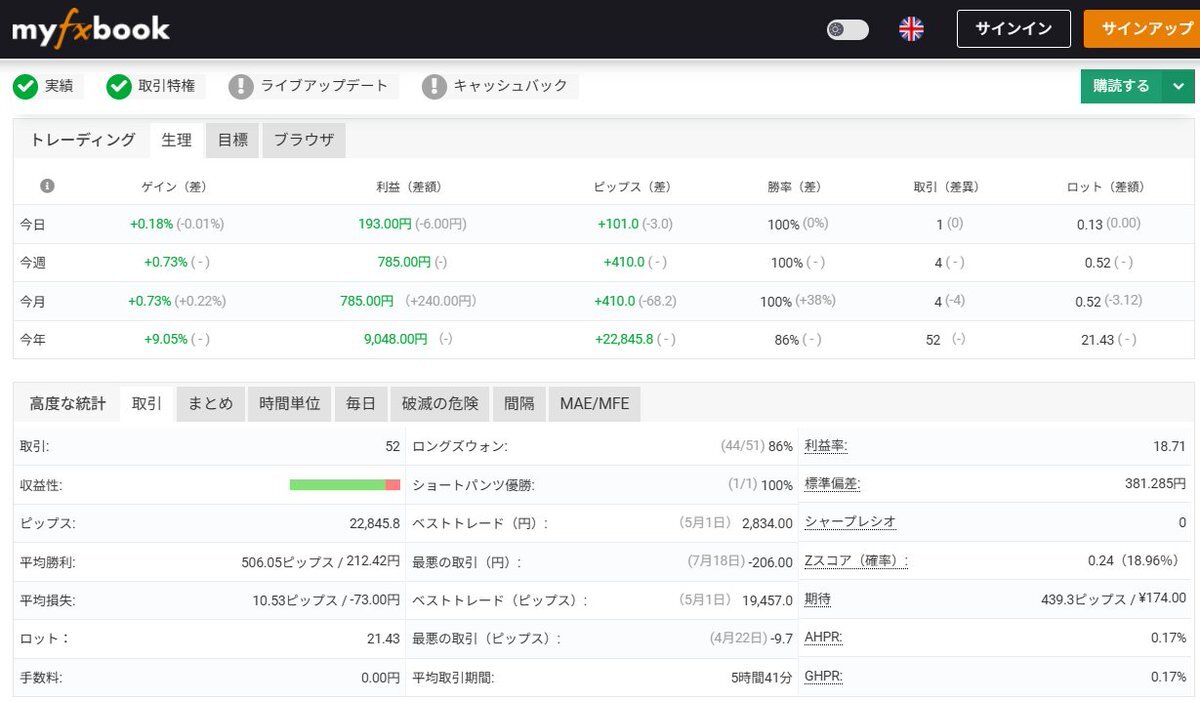Switch to the 破滅の危険 tab
The height and width of the screenshot is (701, 1200).
[440, 404]
